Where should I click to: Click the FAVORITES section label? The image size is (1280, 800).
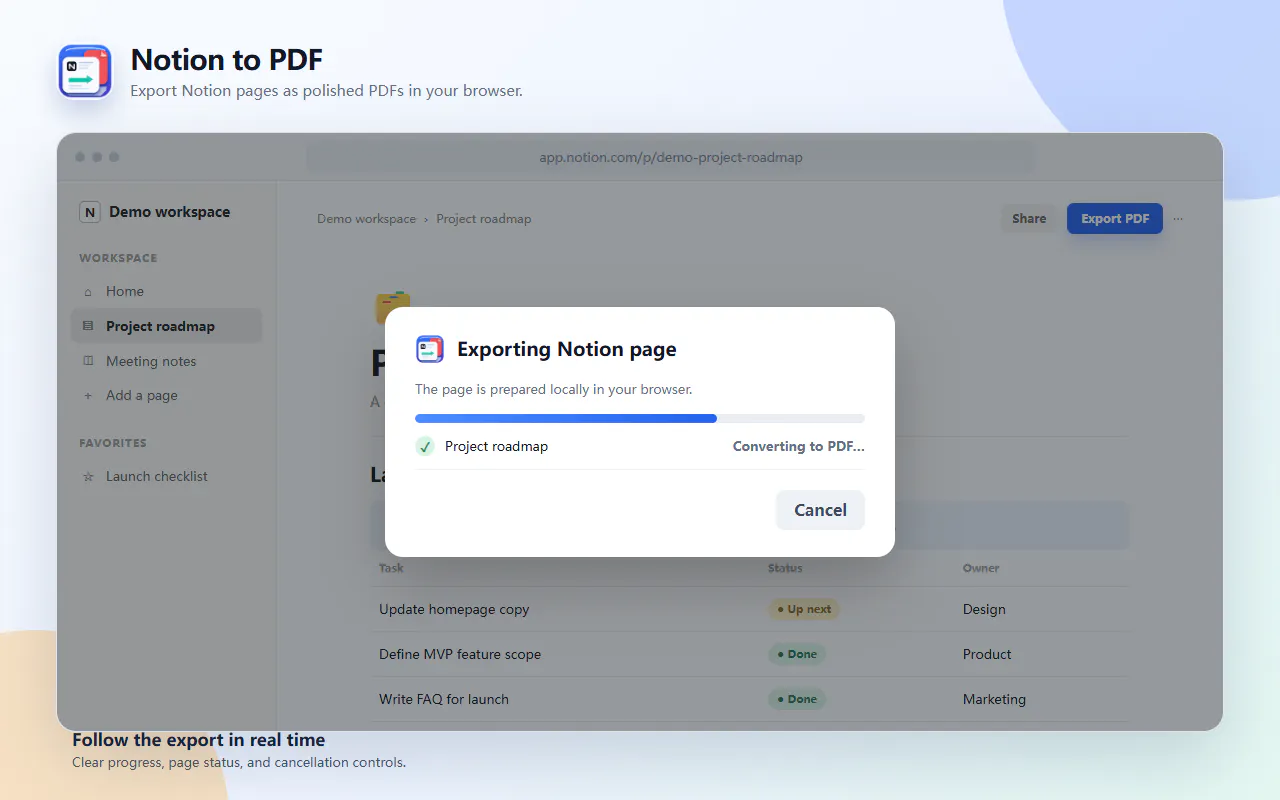pyautogui.click(x=113, y=443)
